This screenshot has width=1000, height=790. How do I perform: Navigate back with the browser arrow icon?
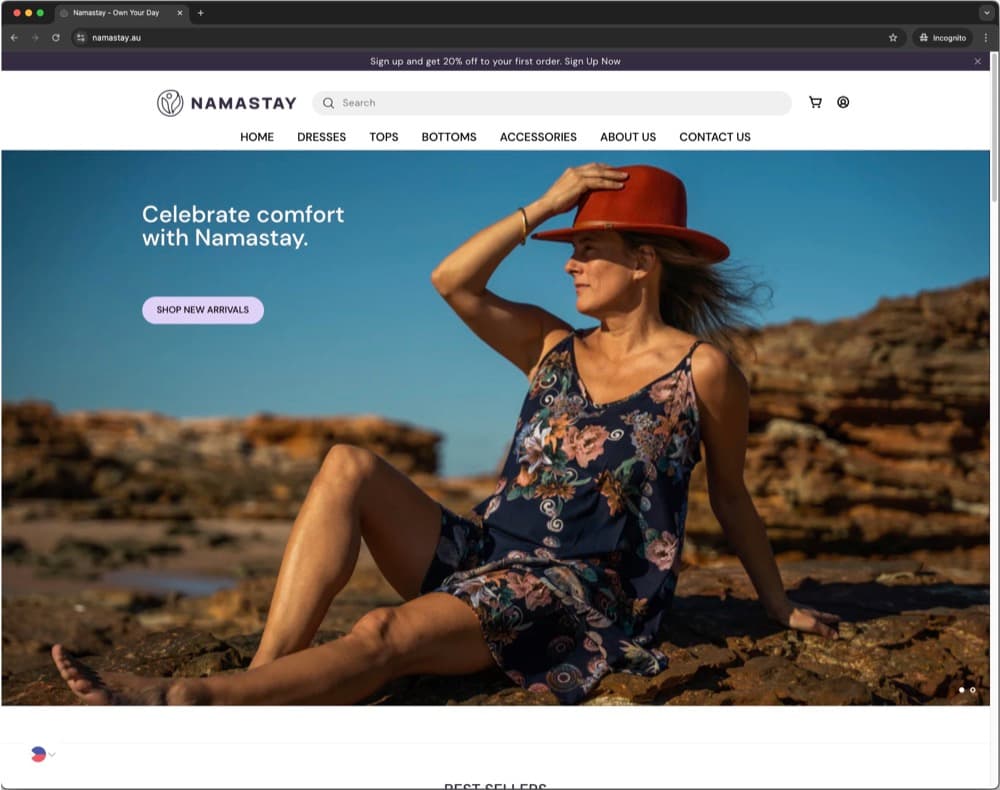coord(13,38)
